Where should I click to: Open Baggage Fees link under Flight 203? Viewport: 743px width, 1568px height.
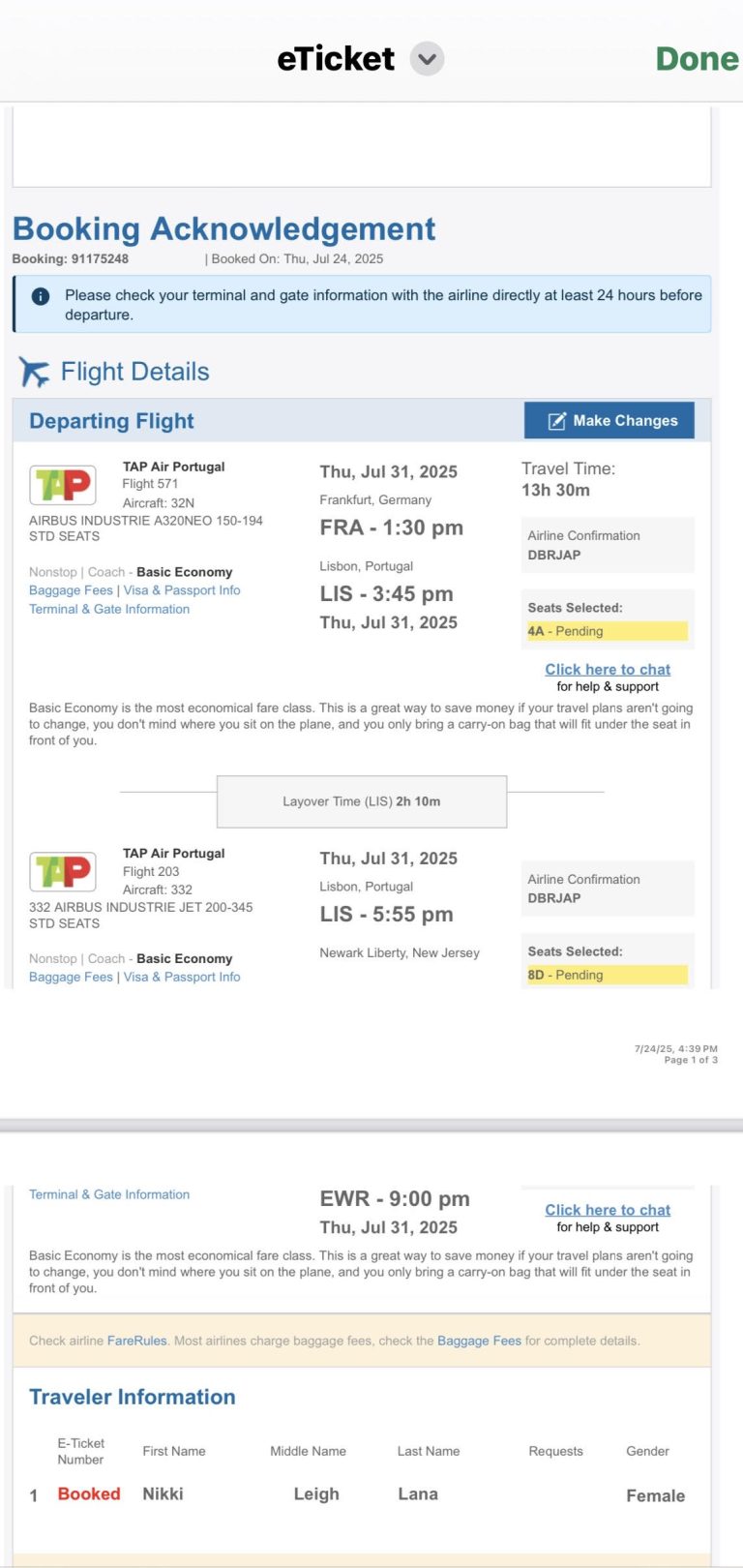coord(71,977)
